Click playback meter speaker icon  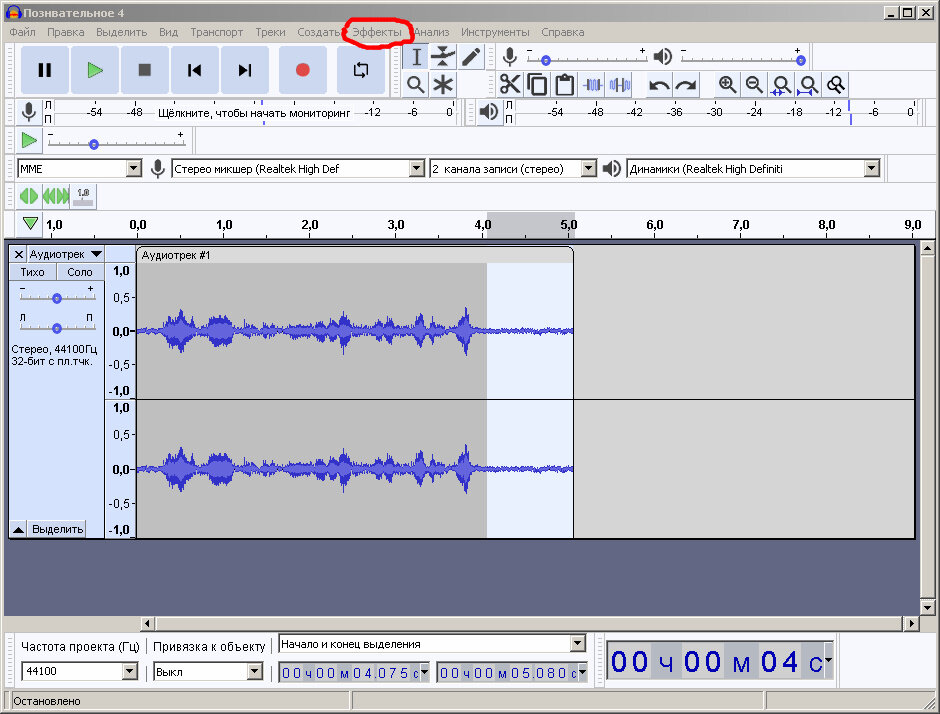(489, 112)
